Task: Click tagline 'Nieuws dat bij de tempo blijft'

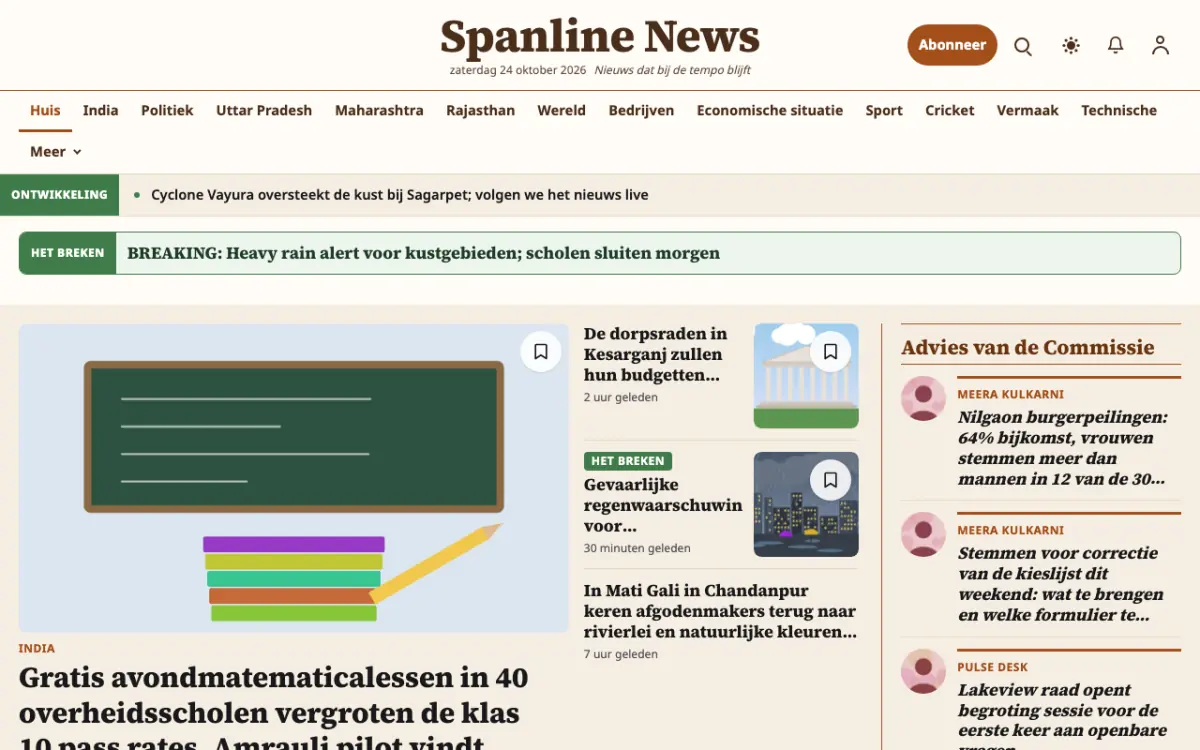Action: (x=673, y=71)
